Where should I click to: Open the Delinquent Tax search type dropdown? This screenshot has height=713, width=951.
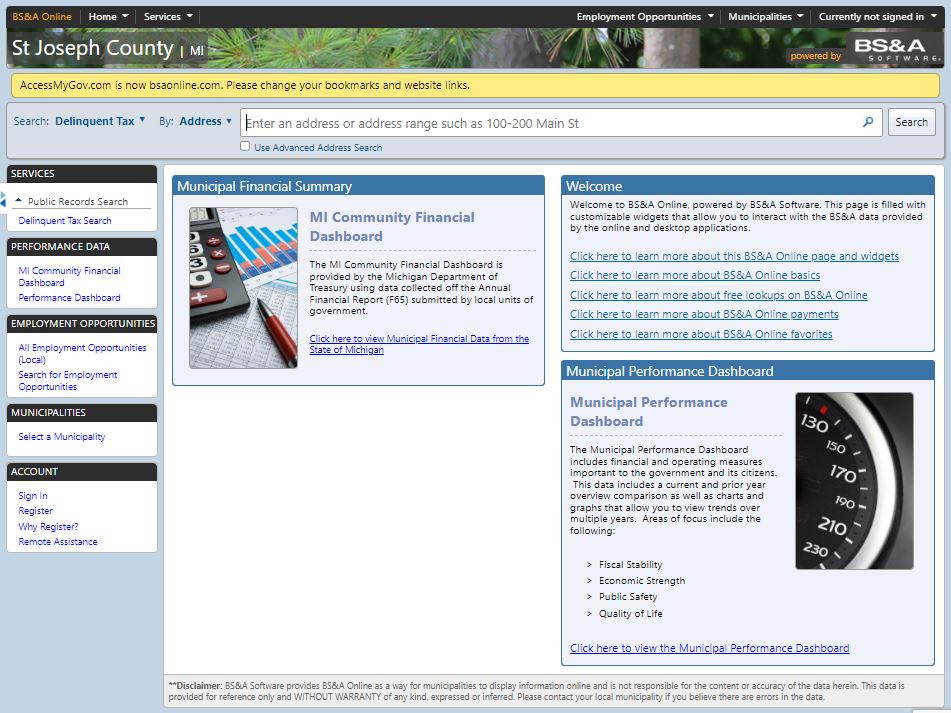pos(100,121)
